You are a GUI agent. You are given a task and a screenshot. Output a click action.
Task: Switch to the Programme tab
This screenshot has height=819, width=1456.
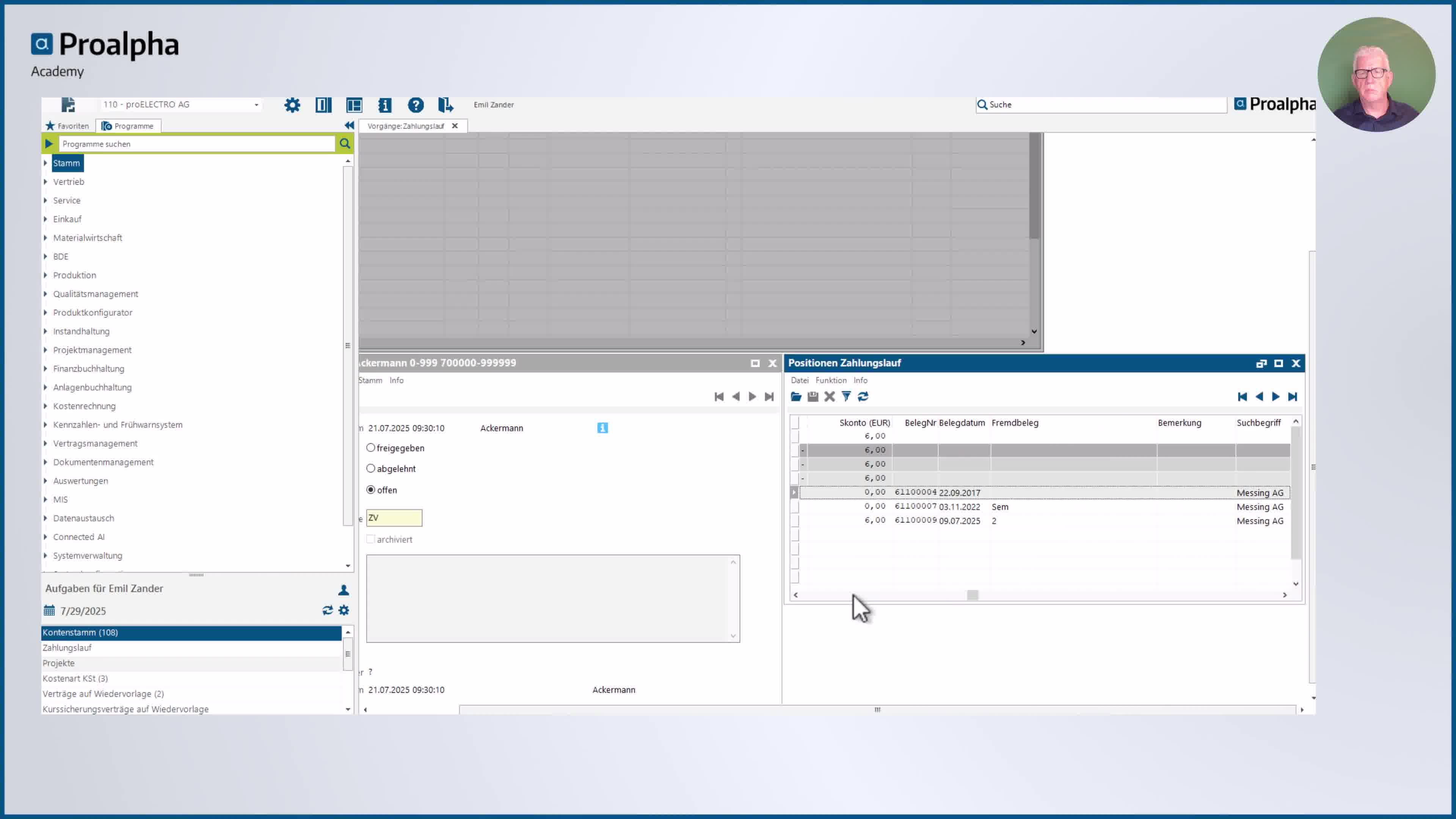tap(128, 126)
